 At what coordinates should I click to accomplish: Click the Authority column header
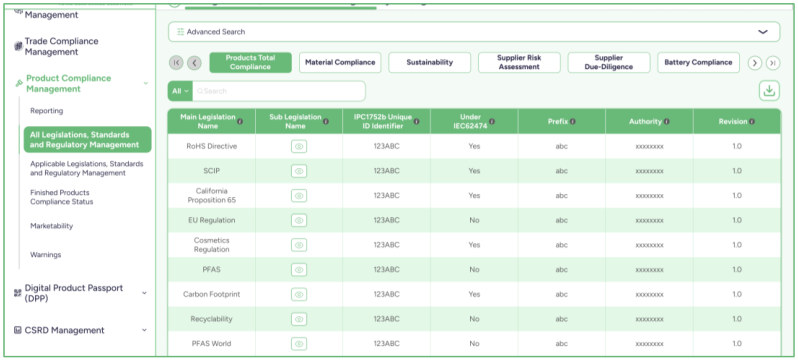point(649,122)
